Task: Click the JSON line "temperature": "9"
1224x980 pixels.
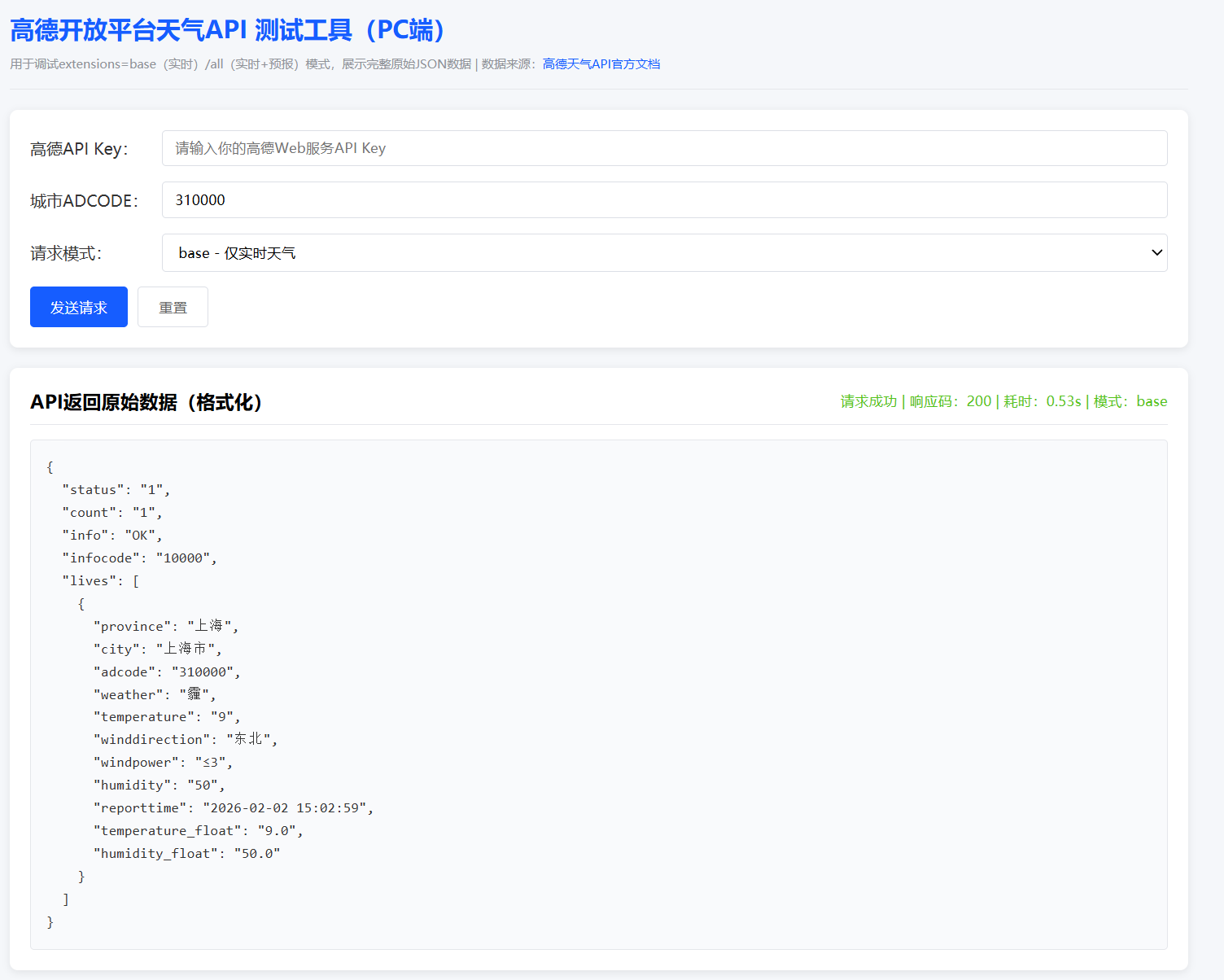Action: coord(167,717)
